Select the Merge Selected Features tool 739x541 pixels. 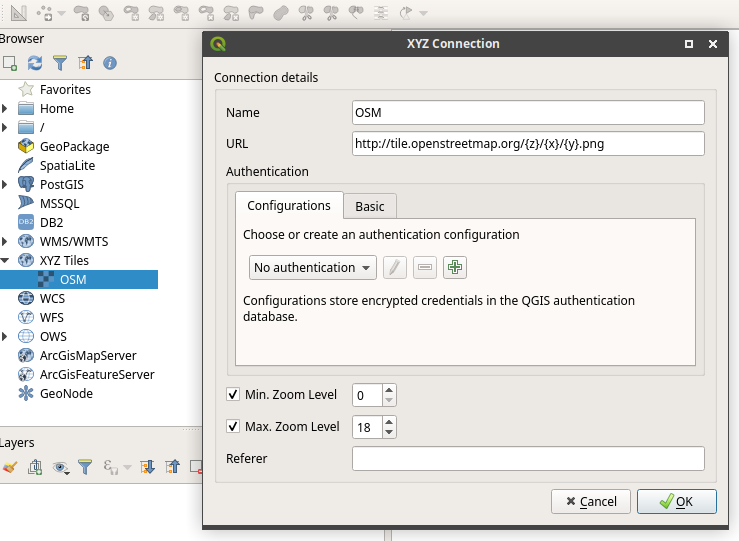356,13
